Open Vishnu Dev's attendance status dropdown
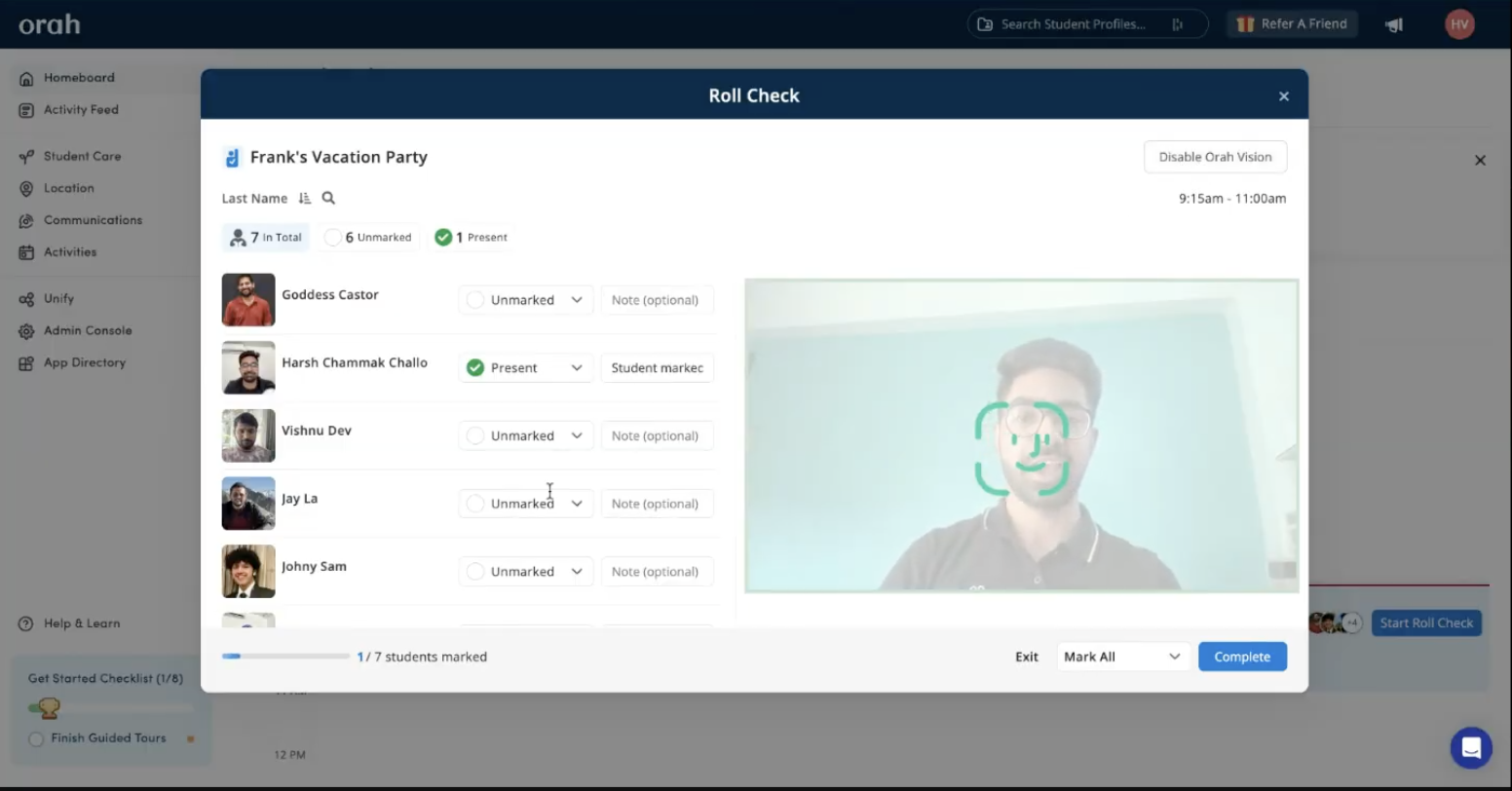 pos(526,435)
